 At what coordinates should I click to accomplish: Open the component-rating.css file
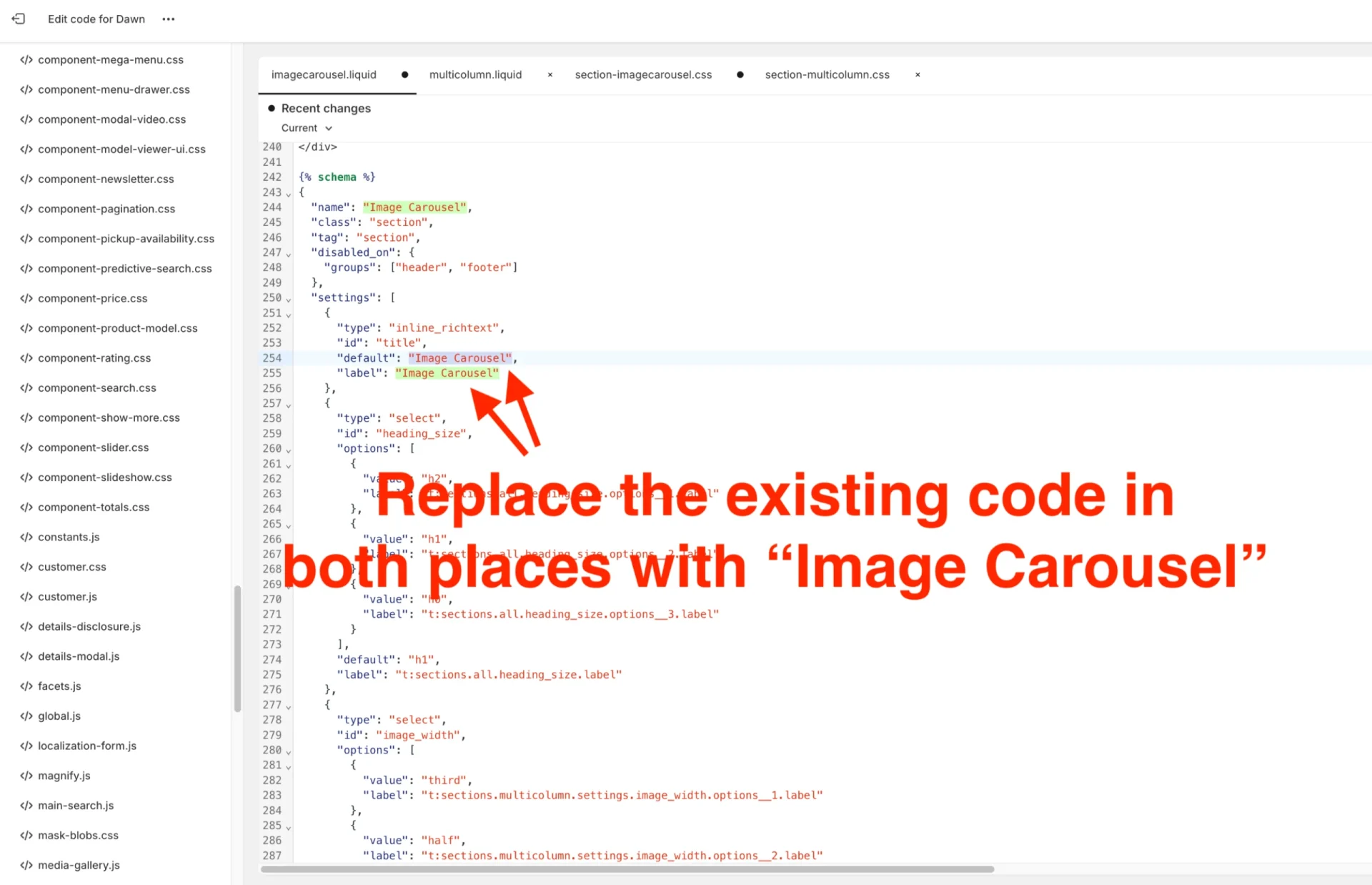[x=94, y=357]
